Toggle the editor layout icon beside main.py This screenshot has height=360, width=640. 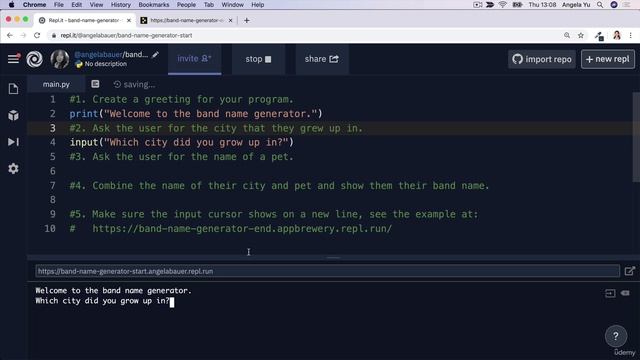point(95,84)
